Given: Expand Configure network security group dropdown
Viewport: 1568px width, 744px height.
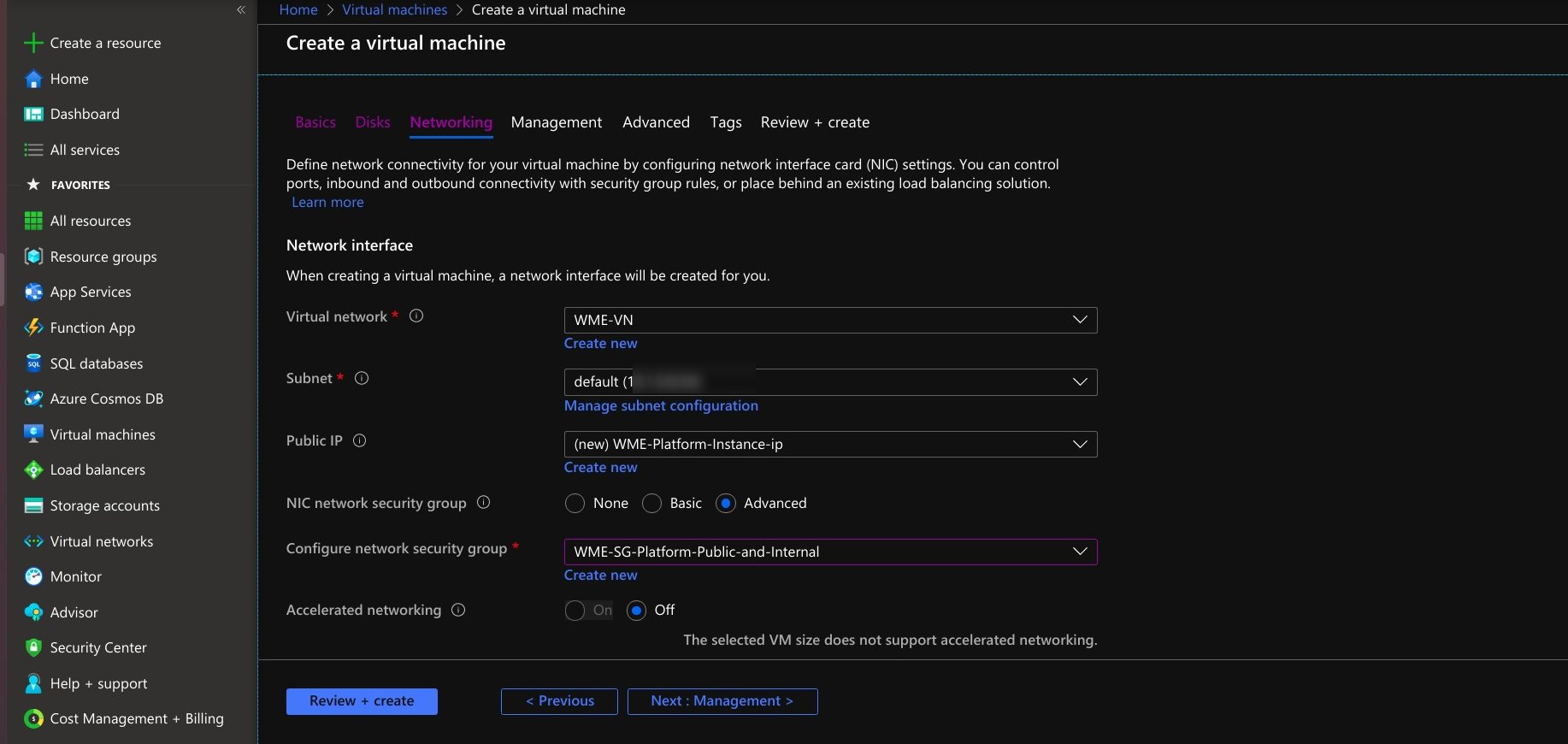Looking at the screenshot, I should click(x=829, y=552).
